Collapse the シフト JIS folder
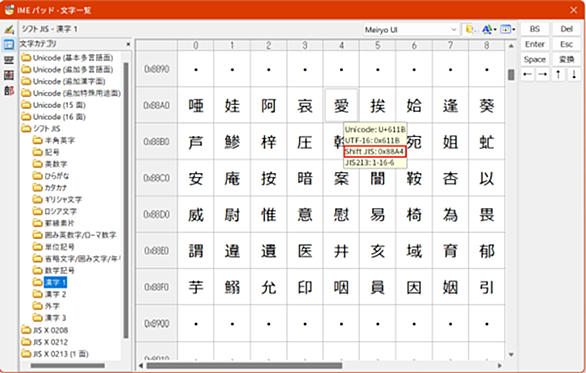The height and width of the screenshot is (373, 586). click(41, 129)
